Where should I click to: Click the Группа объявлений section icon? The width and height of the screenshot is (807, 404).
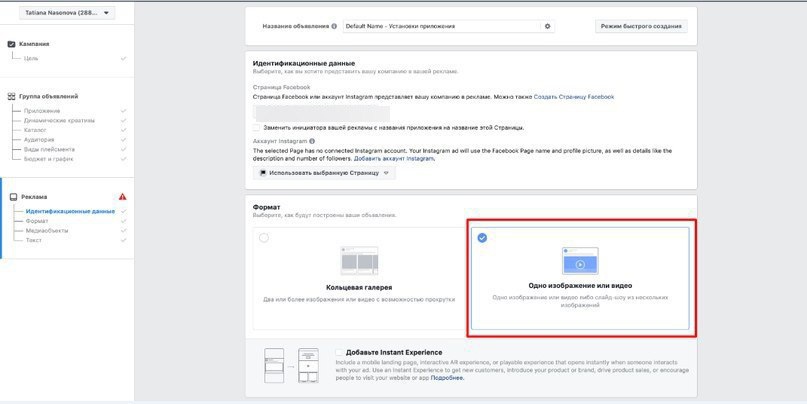click(11, 96)
